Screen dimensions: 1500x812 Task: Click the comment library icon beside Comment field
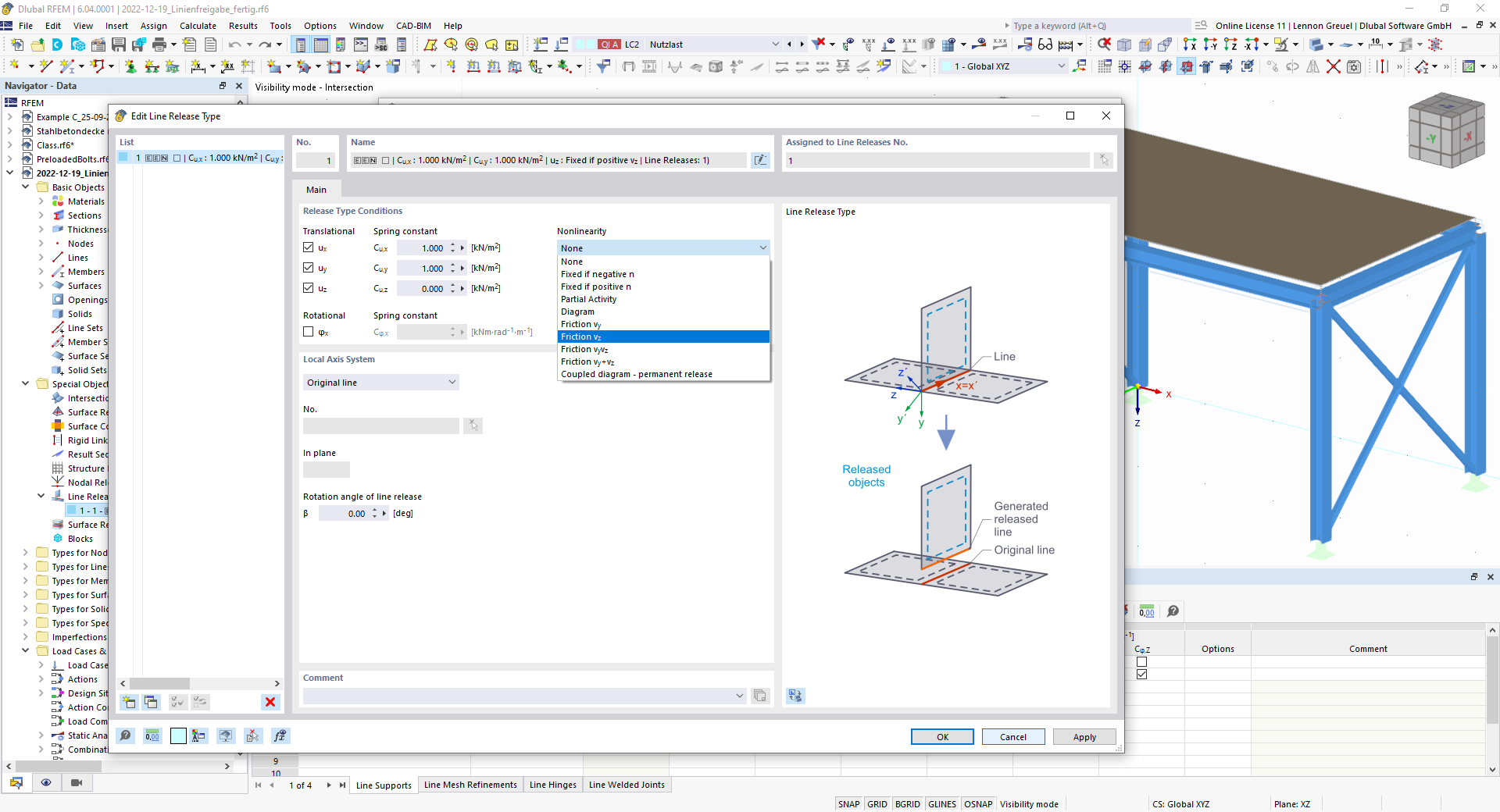coord(759,696)
